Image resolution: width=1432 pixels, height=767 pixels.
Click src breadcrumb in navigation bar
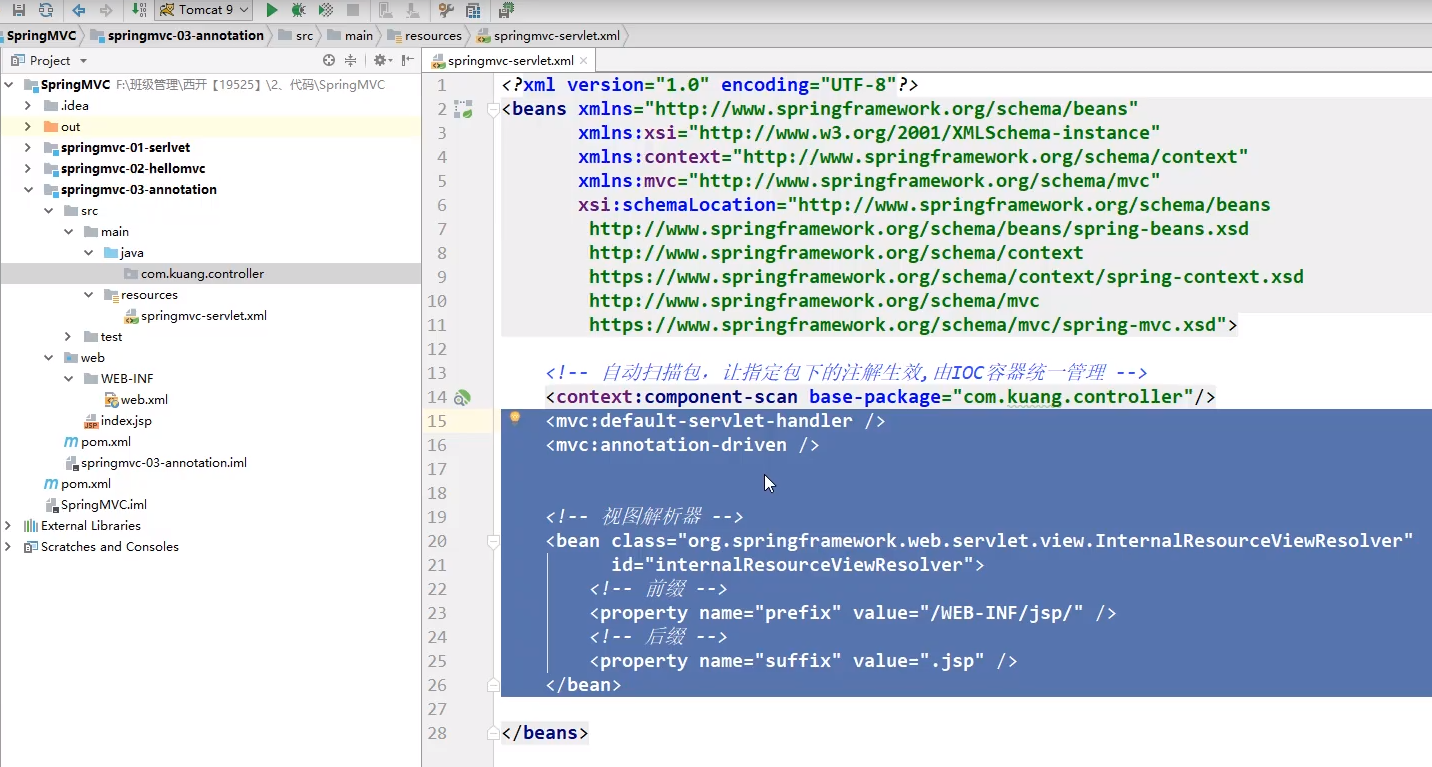pyautogui.click(x=296, y=35)
